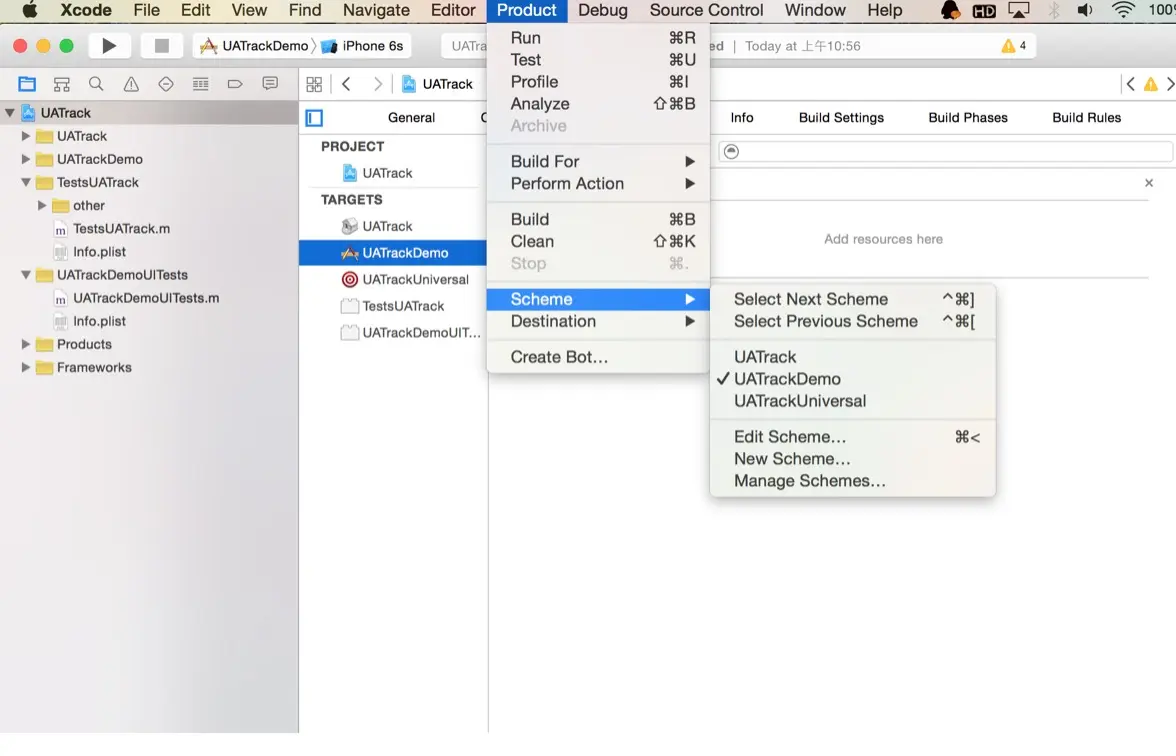The width and height of the screenshot is (1176, 756).
Task: Expand the Products folder
Action: [x=26, y=344]
